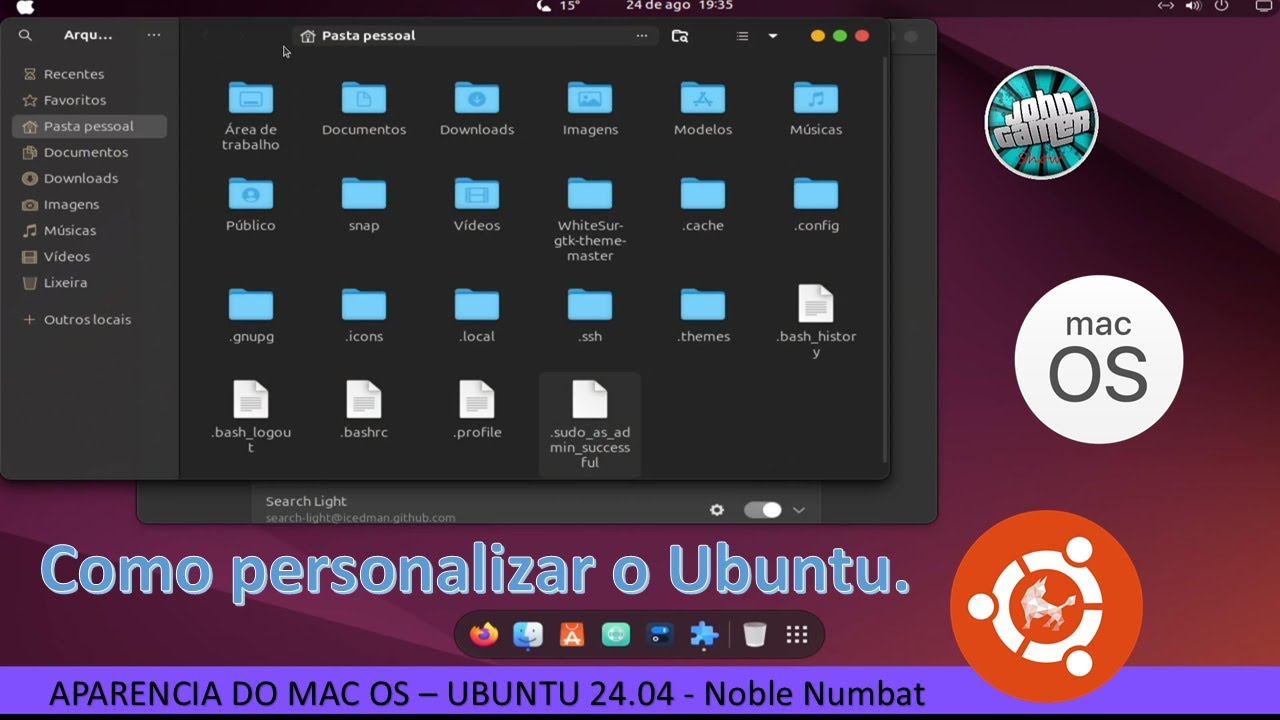
Task: Open the clock showing 24 de ago 19:35
Action: [x=679, y=6]
